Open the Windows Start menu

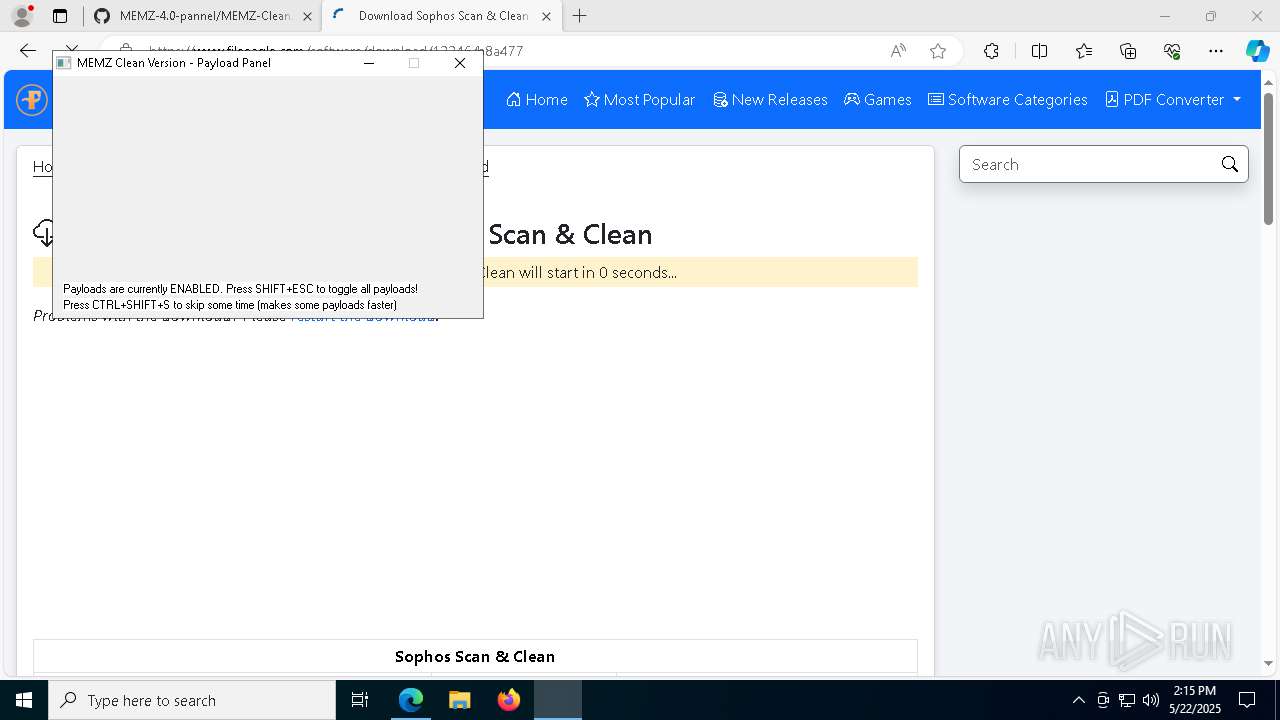coord(23,700)
